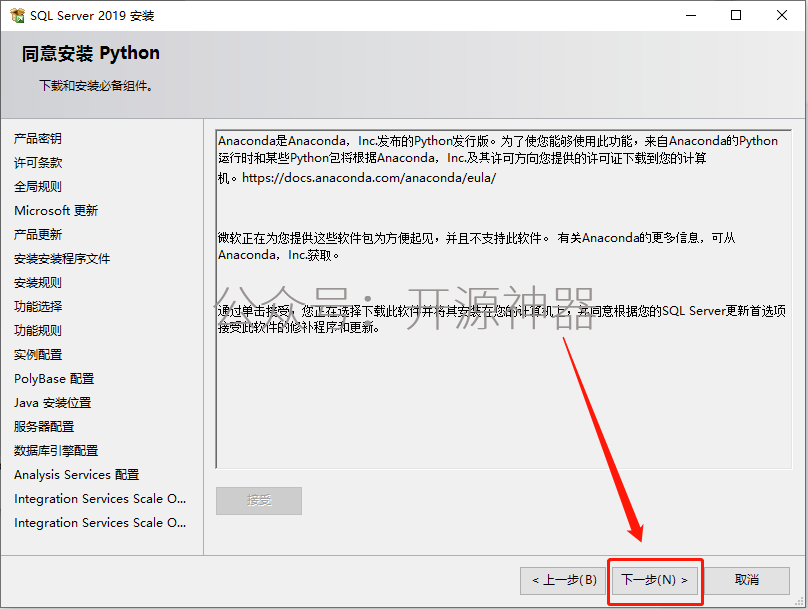
Task: Select the 全局规则 step
Action: pyautogui.click(x=38, y=187)
